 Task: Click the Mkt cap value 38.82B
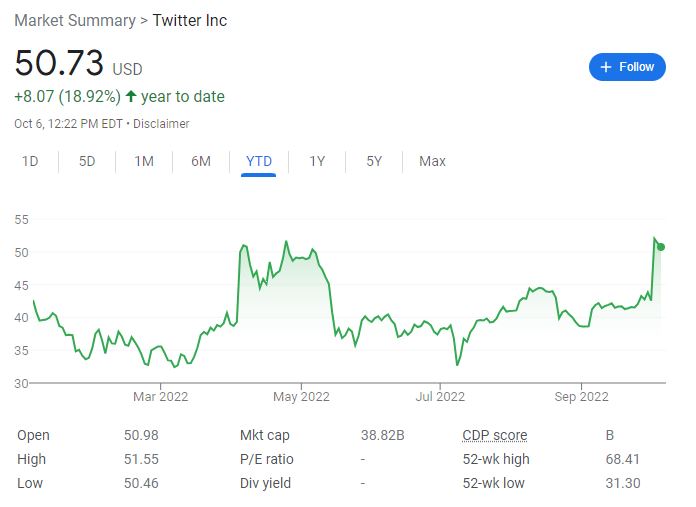click(x=382, y=435)
